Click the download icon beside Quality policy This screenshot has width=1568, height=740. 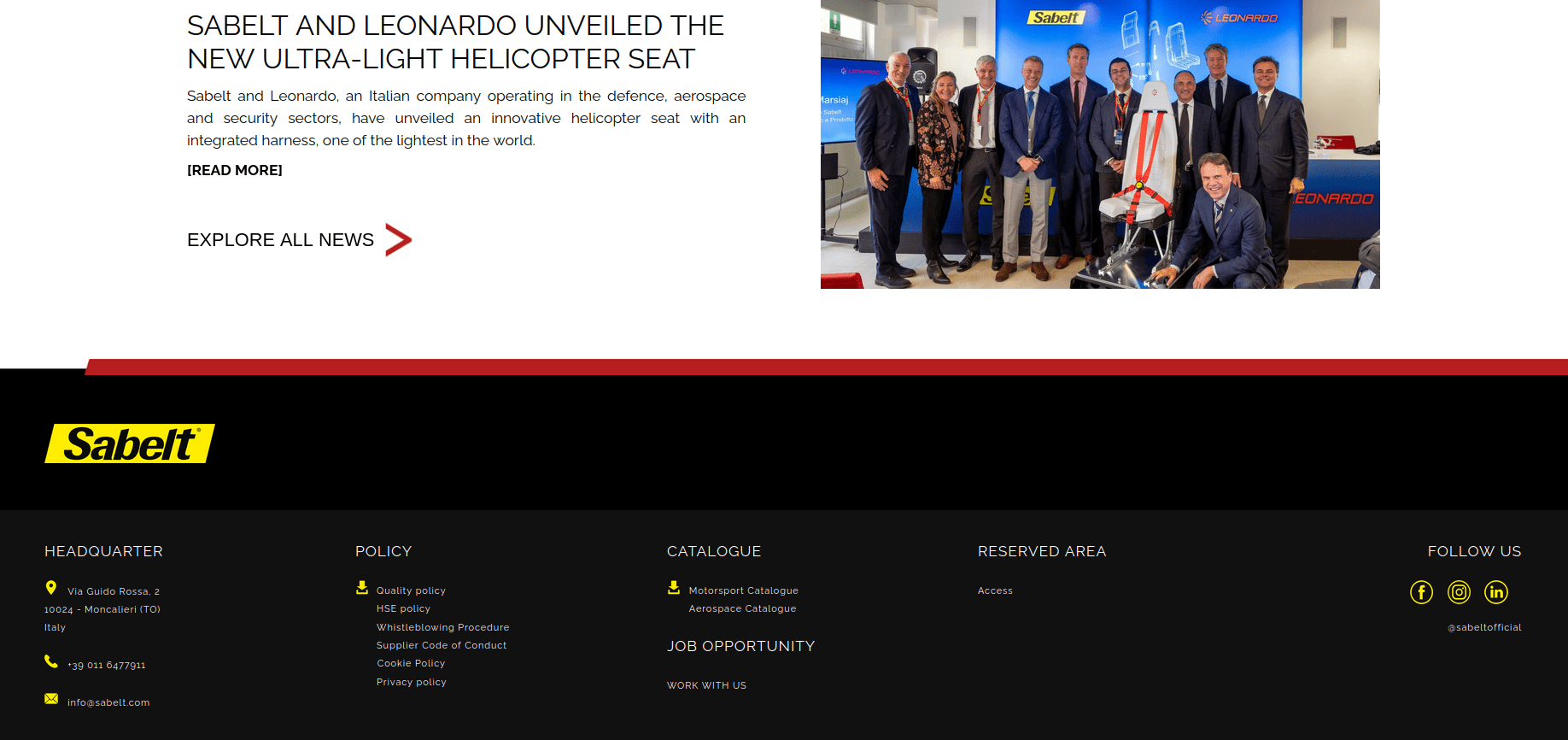pos(362,588)
